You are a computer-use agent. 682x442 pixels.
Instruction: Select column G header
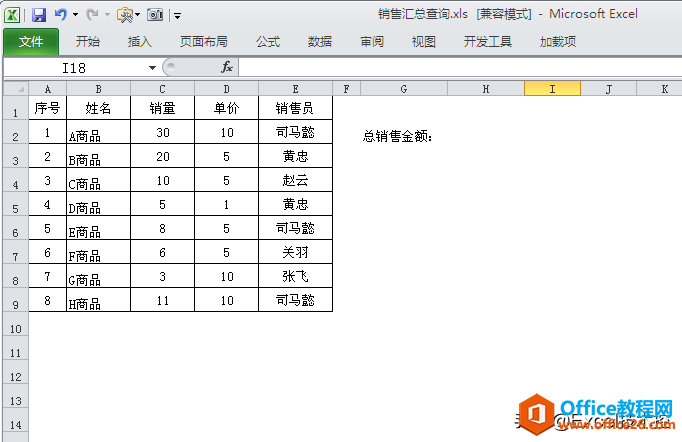[x=404, y=89]
